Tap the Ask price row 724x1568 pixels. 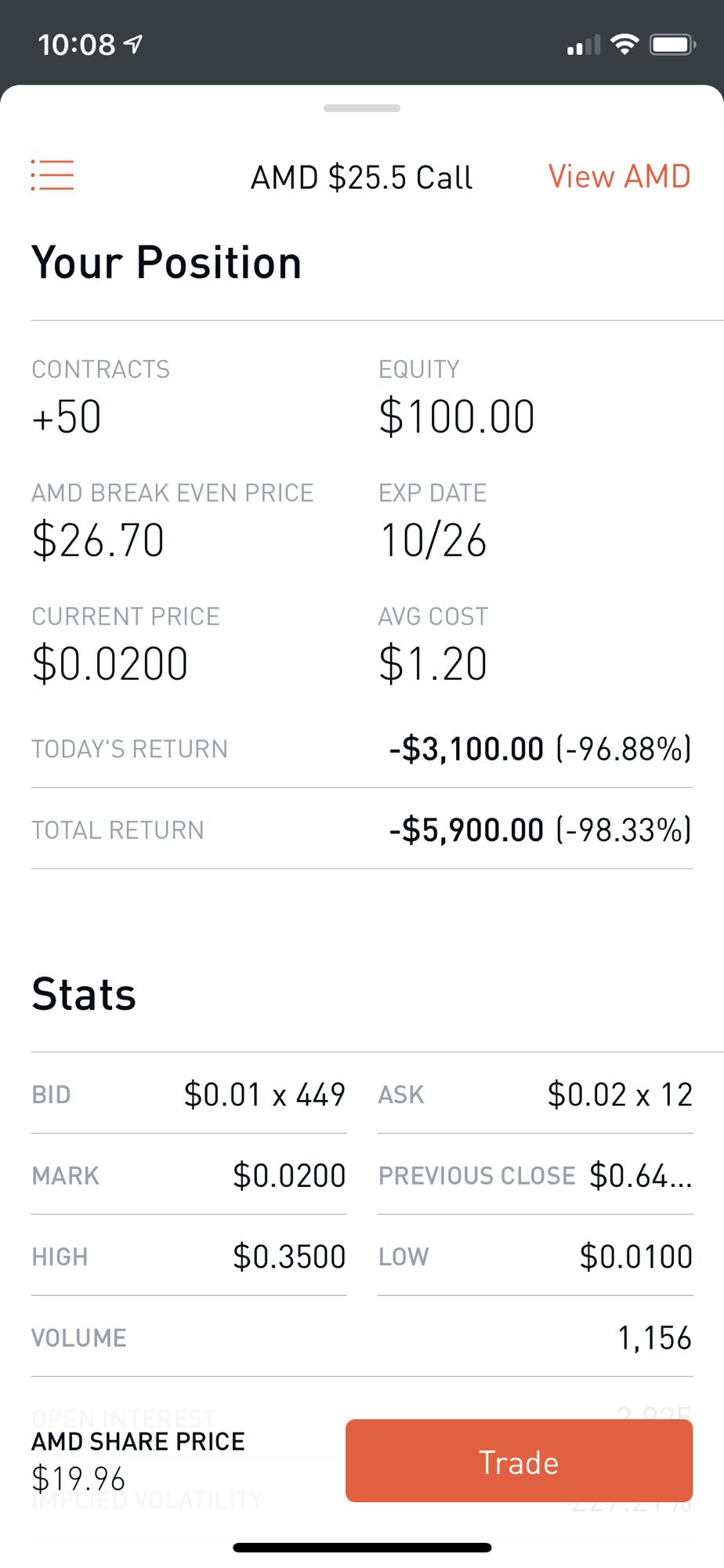[535, 1094]
